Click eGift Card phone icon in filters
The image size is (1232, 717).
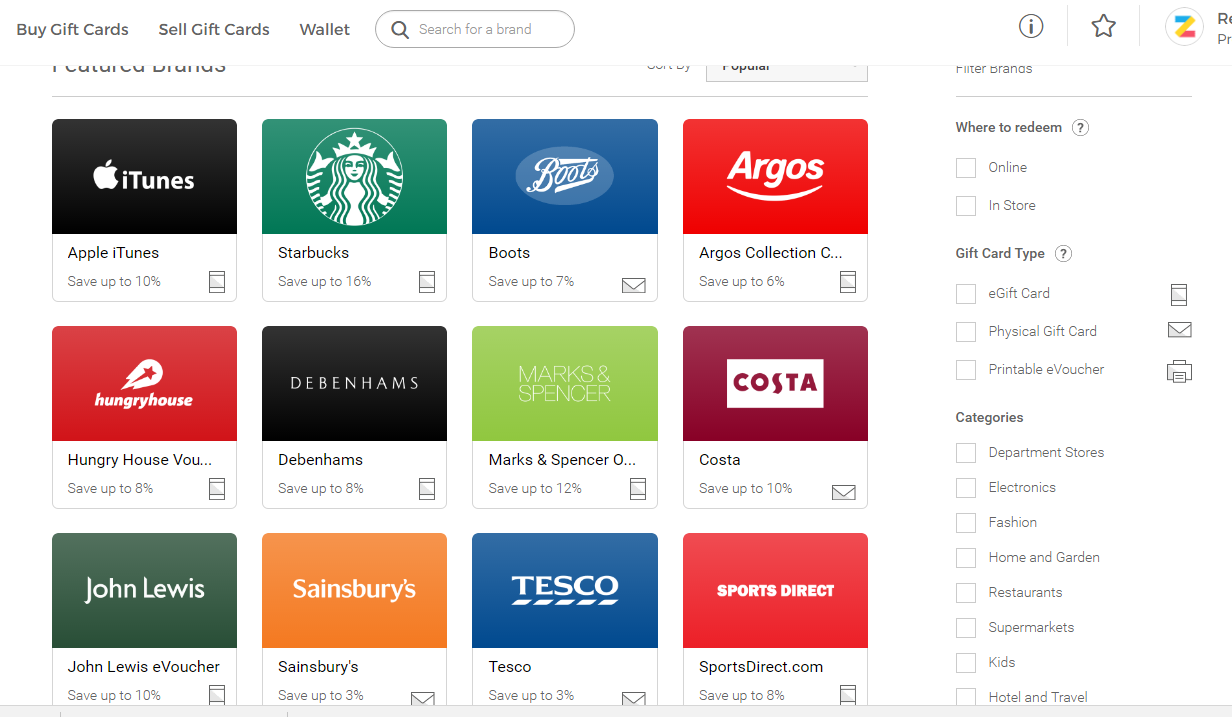(1179, 294)
